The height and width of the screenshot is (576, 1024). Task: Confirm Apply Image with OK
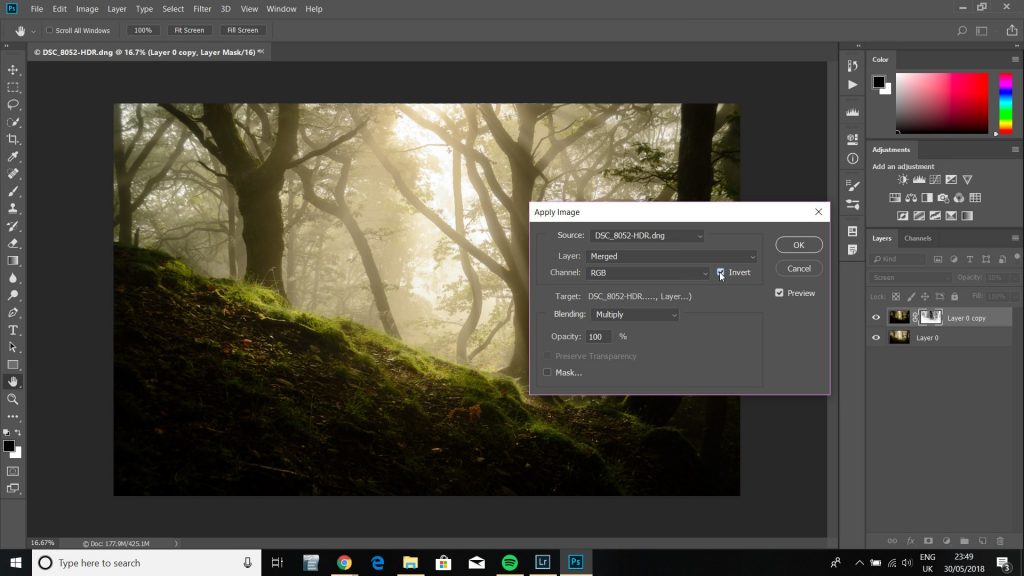(x=798, y=245)
